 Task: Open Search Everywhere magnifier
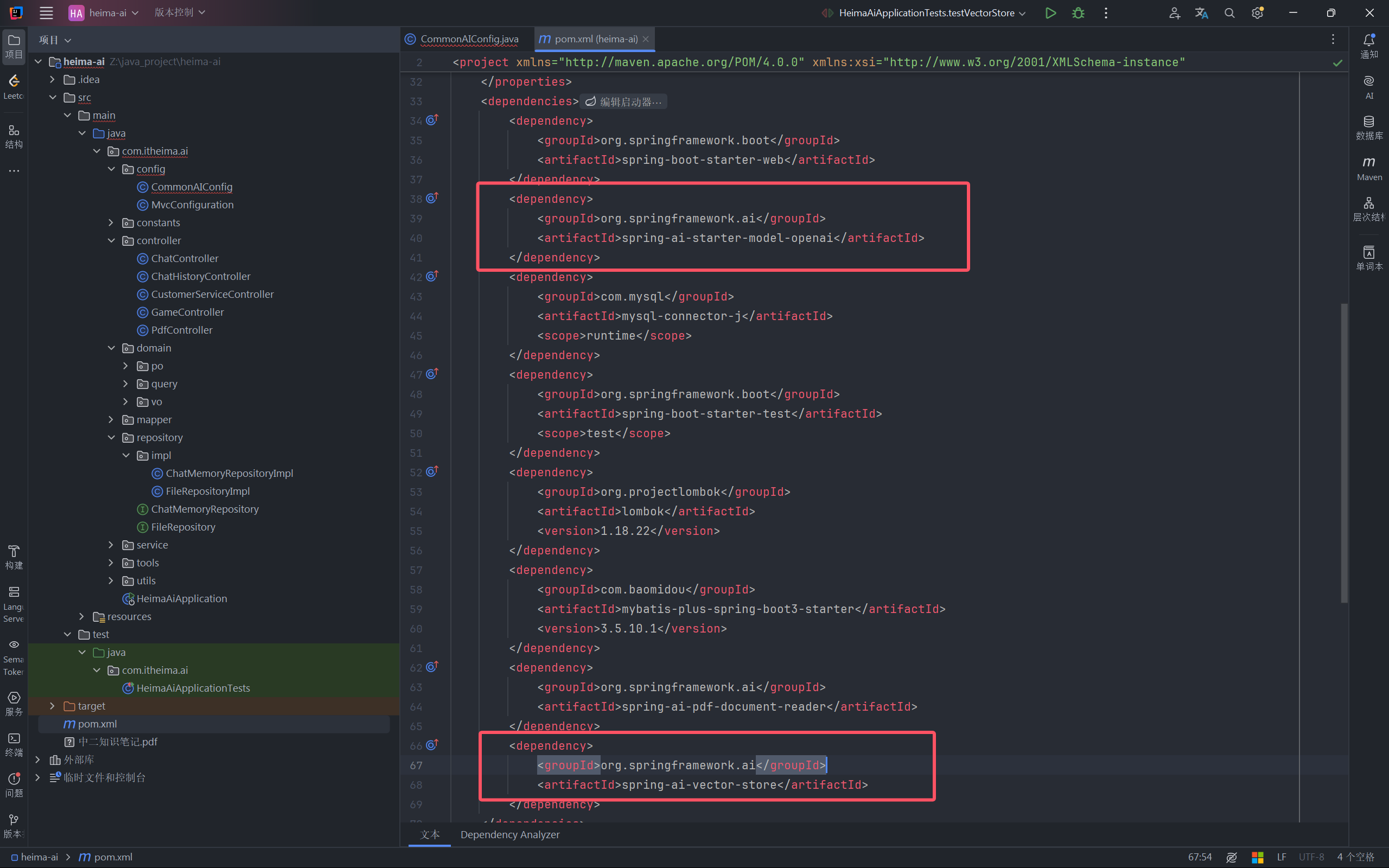click(1229, 12)
